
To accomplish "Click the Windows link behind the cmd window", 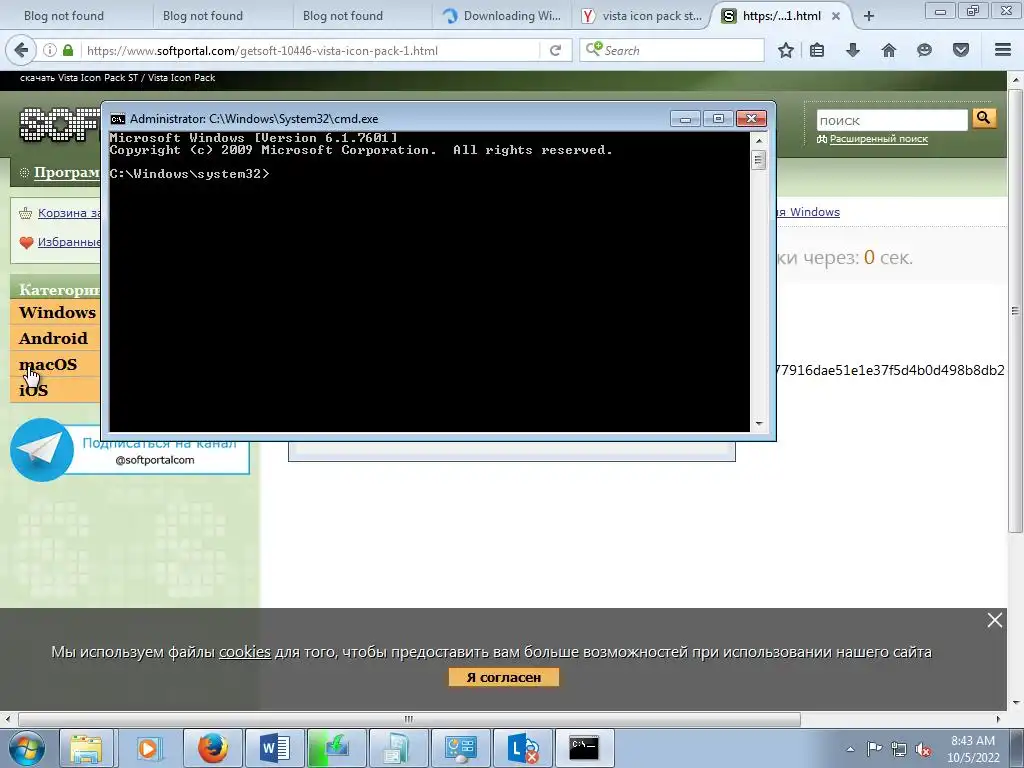I will click(x=814, y=212).
